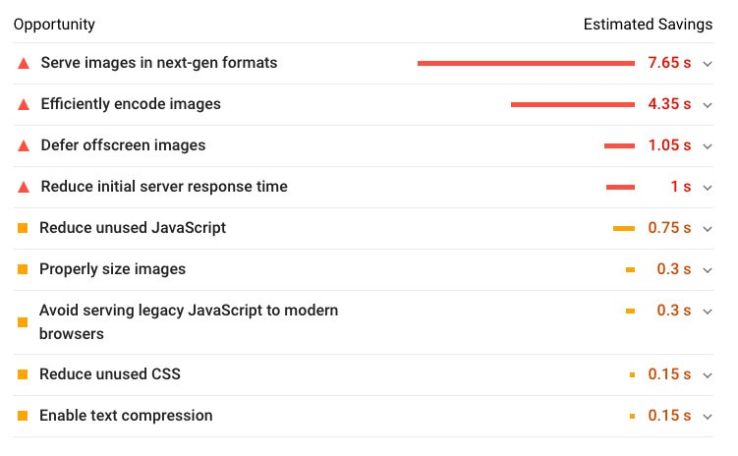Click red triangle beside Serve images in next-gen formats
This screenshot has width=738, height=456.
click(23, 63)
